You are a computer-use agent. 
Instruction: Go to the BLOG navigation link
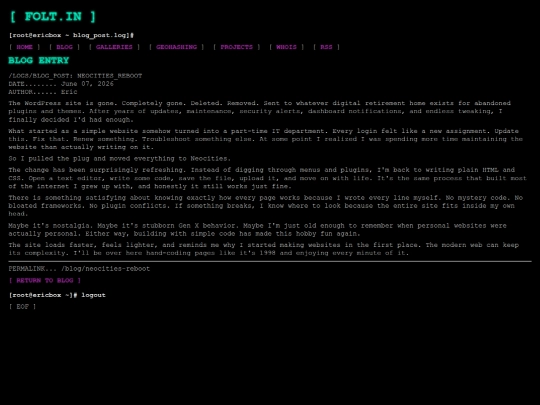[64, 47]
